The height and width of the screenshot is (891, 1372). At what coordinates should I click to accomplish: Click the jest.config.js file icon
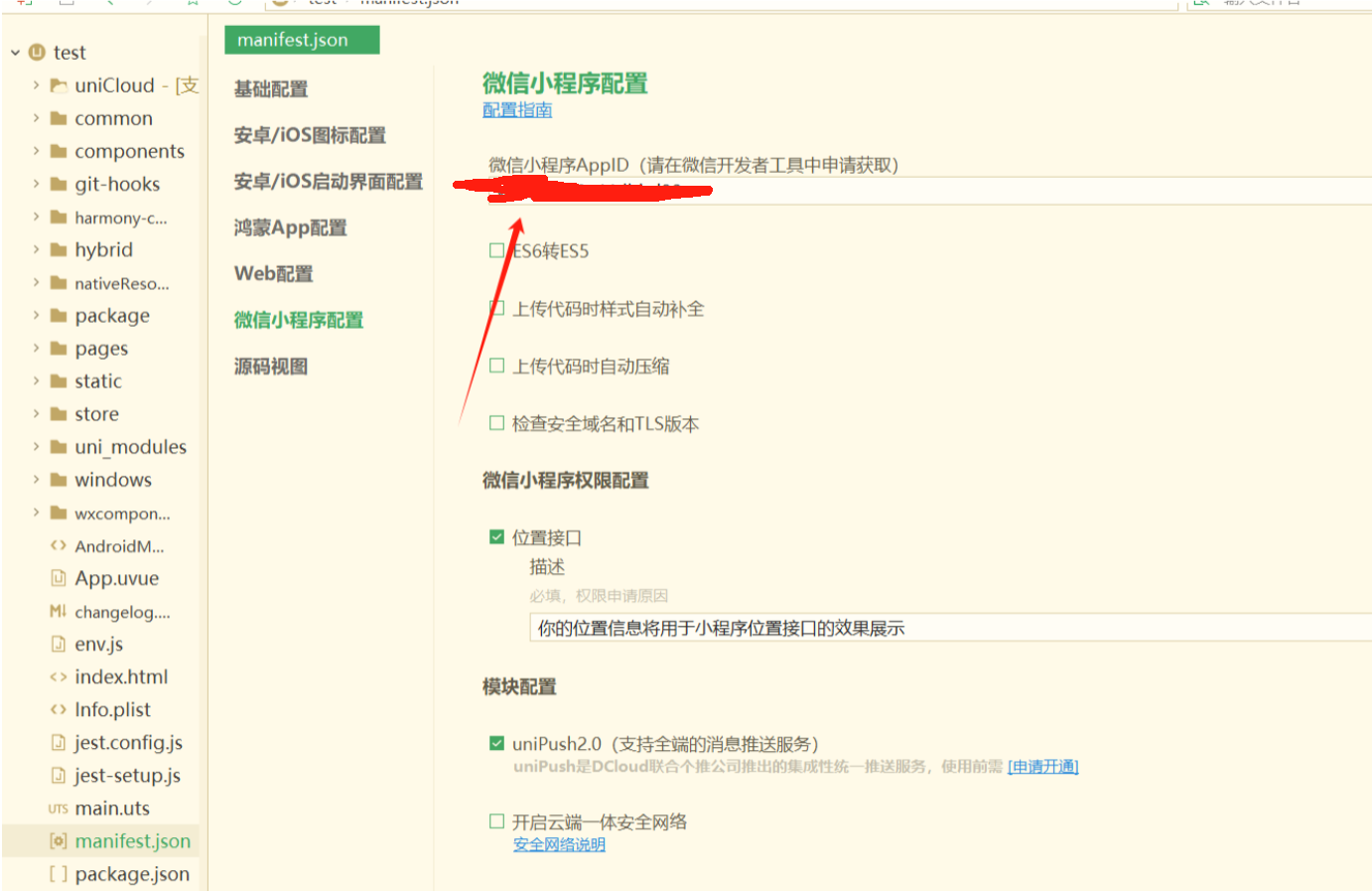coord(59,742)
